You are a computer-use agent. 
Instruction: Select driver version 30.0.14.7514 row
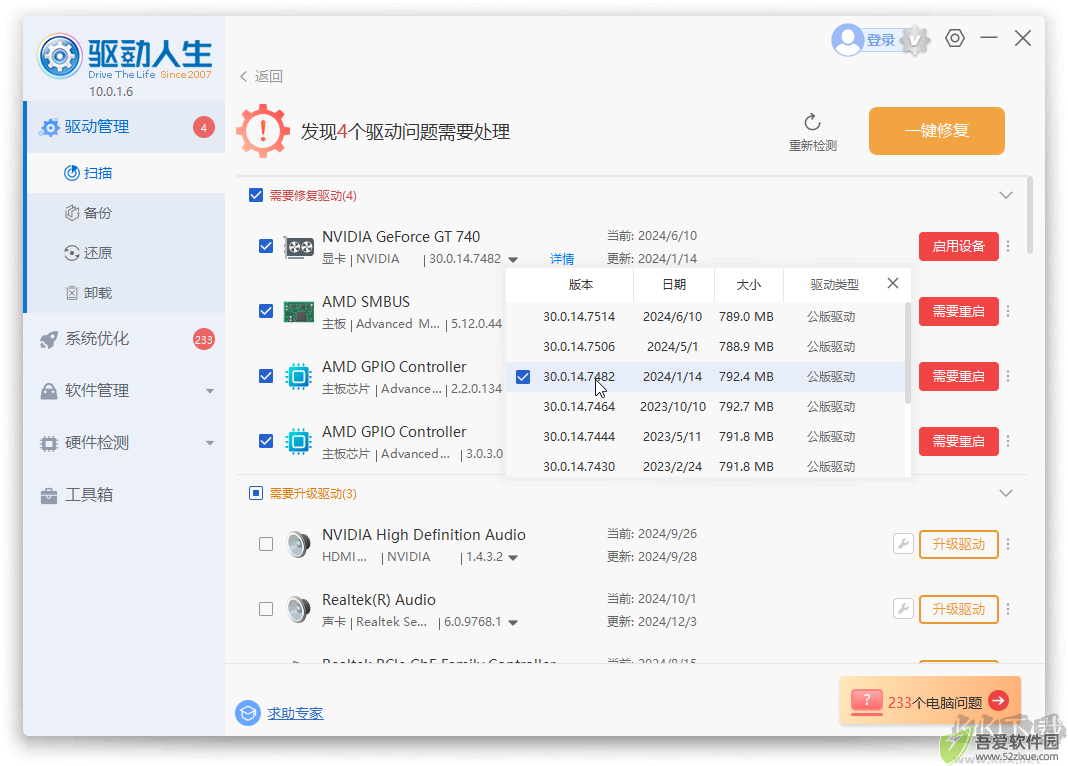coord(705,317)
